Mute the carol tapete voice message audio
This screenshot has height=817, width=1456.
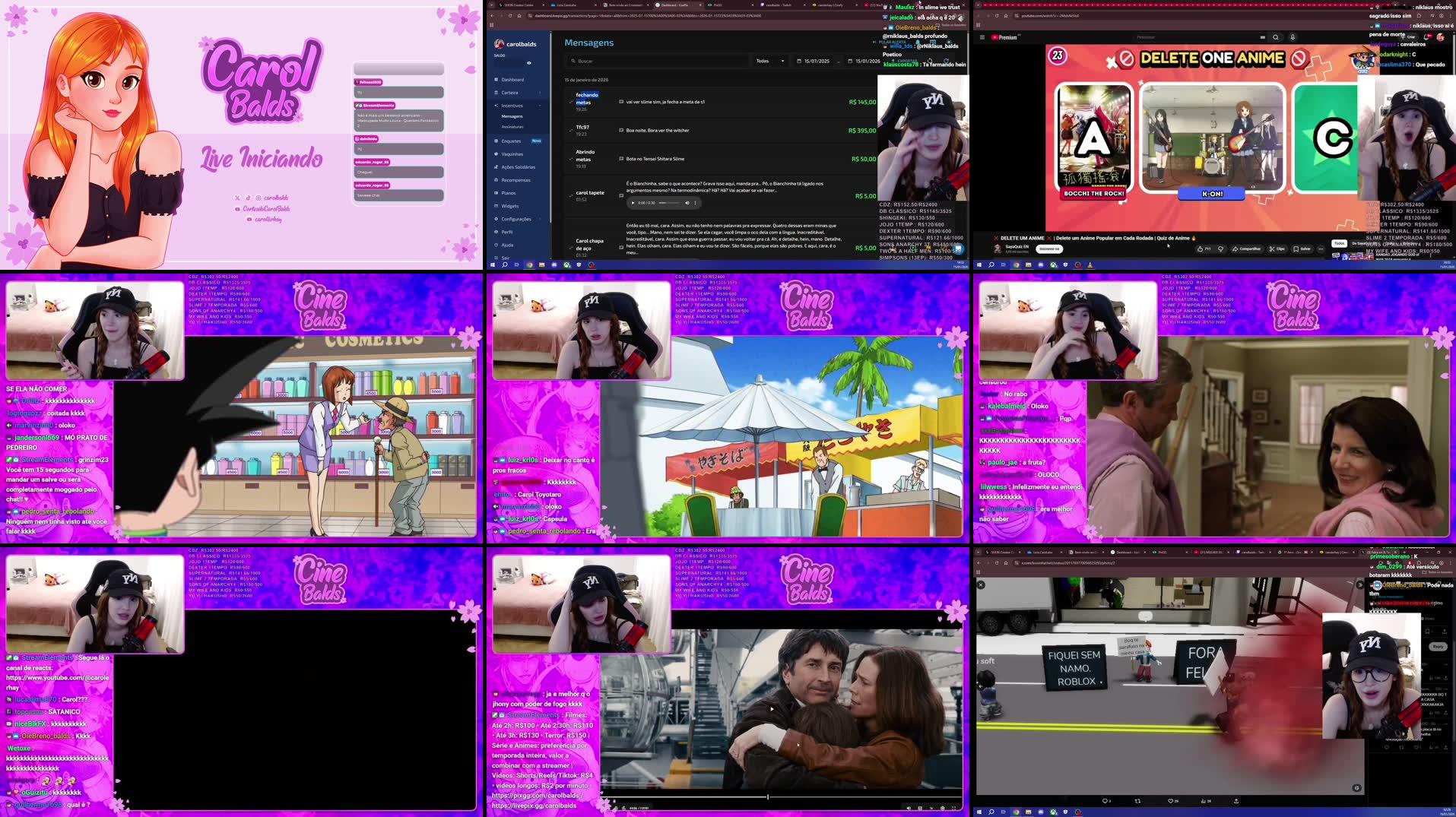(x=687, y=203)
